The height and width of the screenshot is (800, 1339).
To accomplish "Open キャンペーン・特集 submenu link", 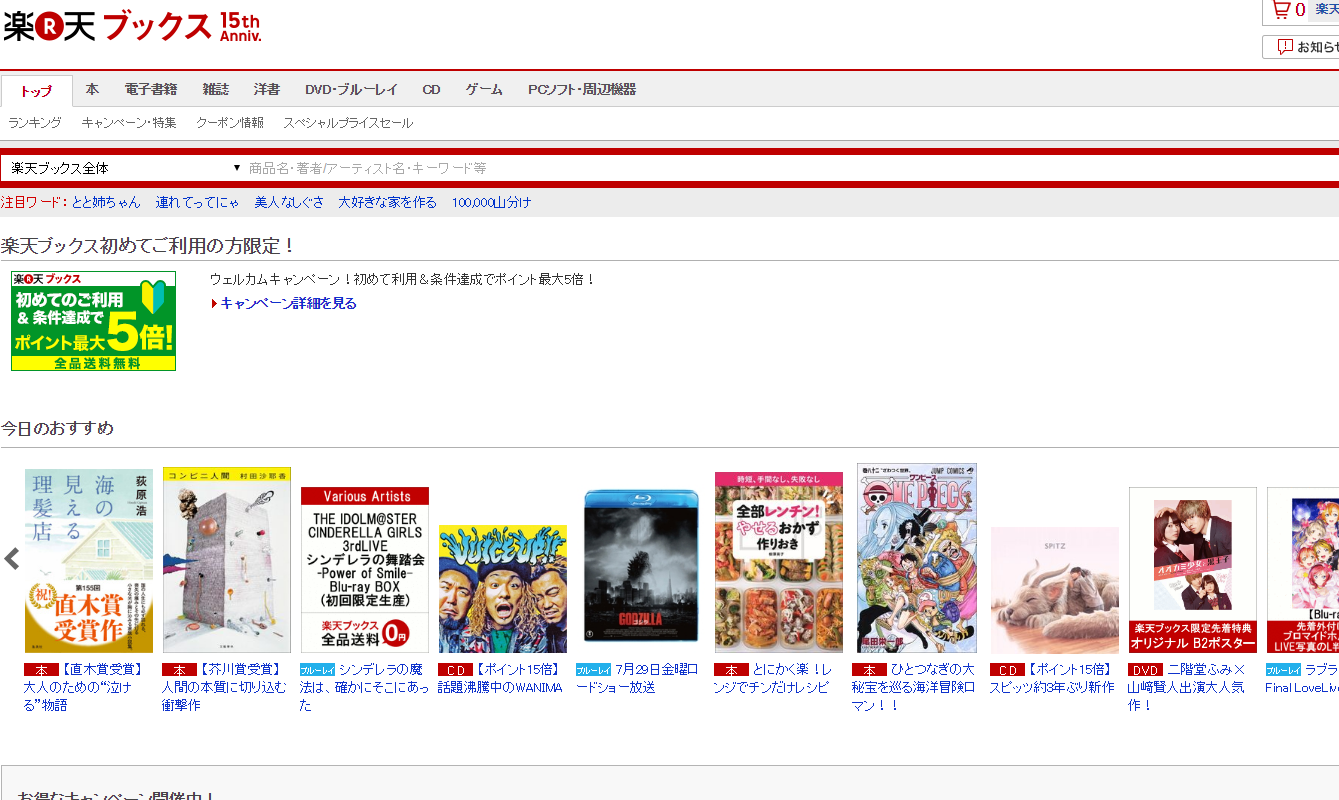I will [129, 123].
